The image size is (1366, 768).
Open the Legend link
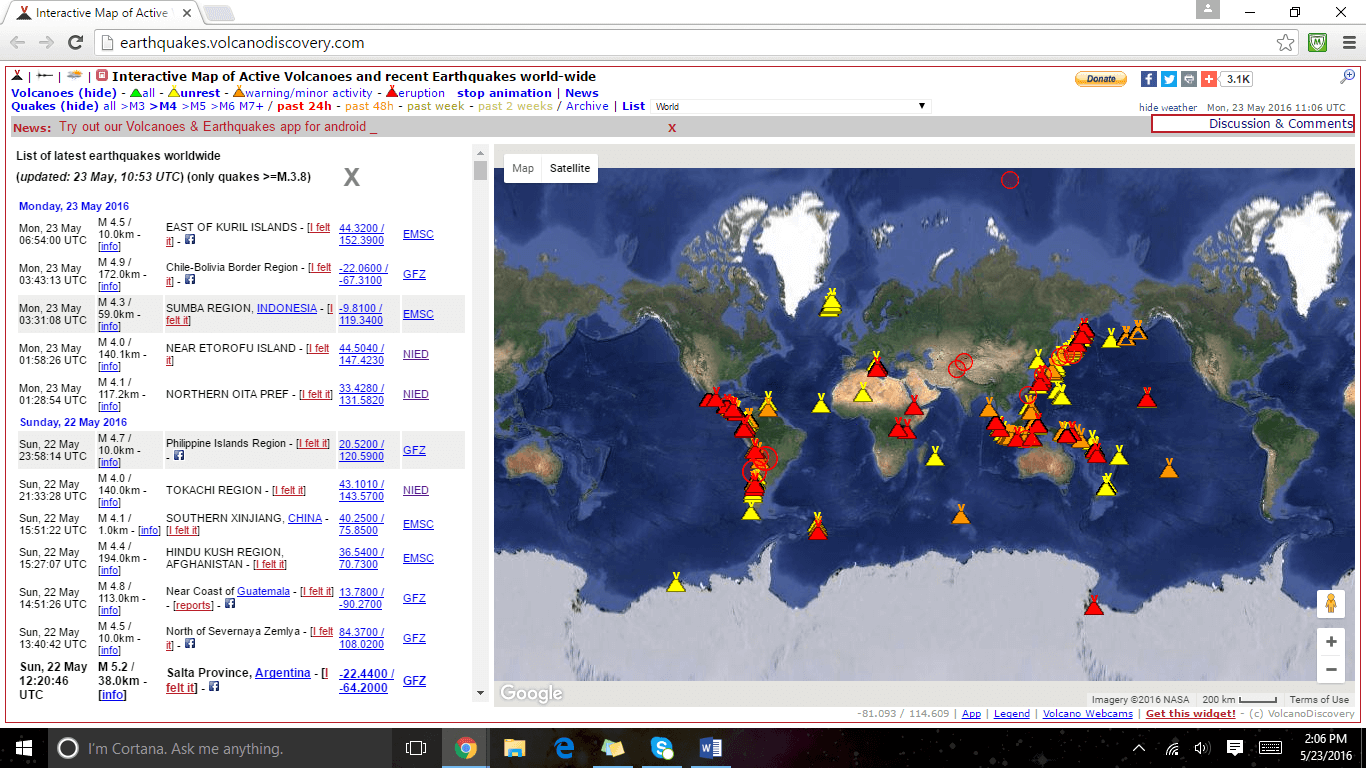click(1012, 714)
